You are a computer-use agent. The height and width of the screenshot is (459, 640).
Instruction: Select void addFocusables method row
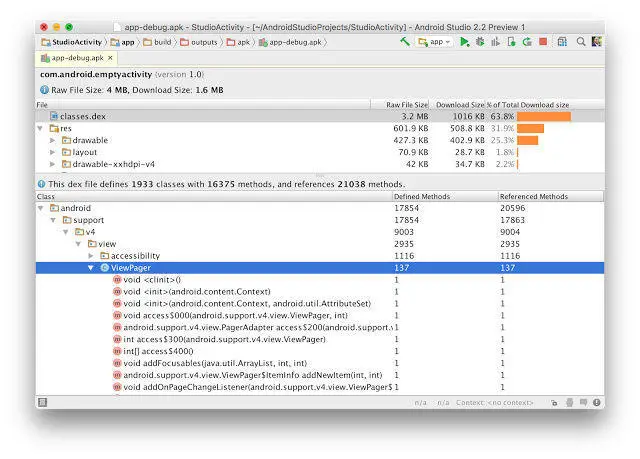320,363
